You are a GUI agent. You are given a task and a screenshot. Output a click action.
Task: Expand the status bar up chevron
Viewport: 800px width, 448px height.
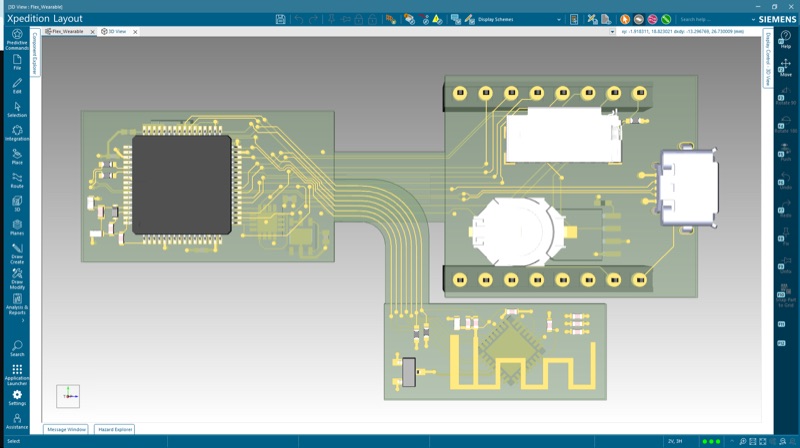[x=732, y=441]
